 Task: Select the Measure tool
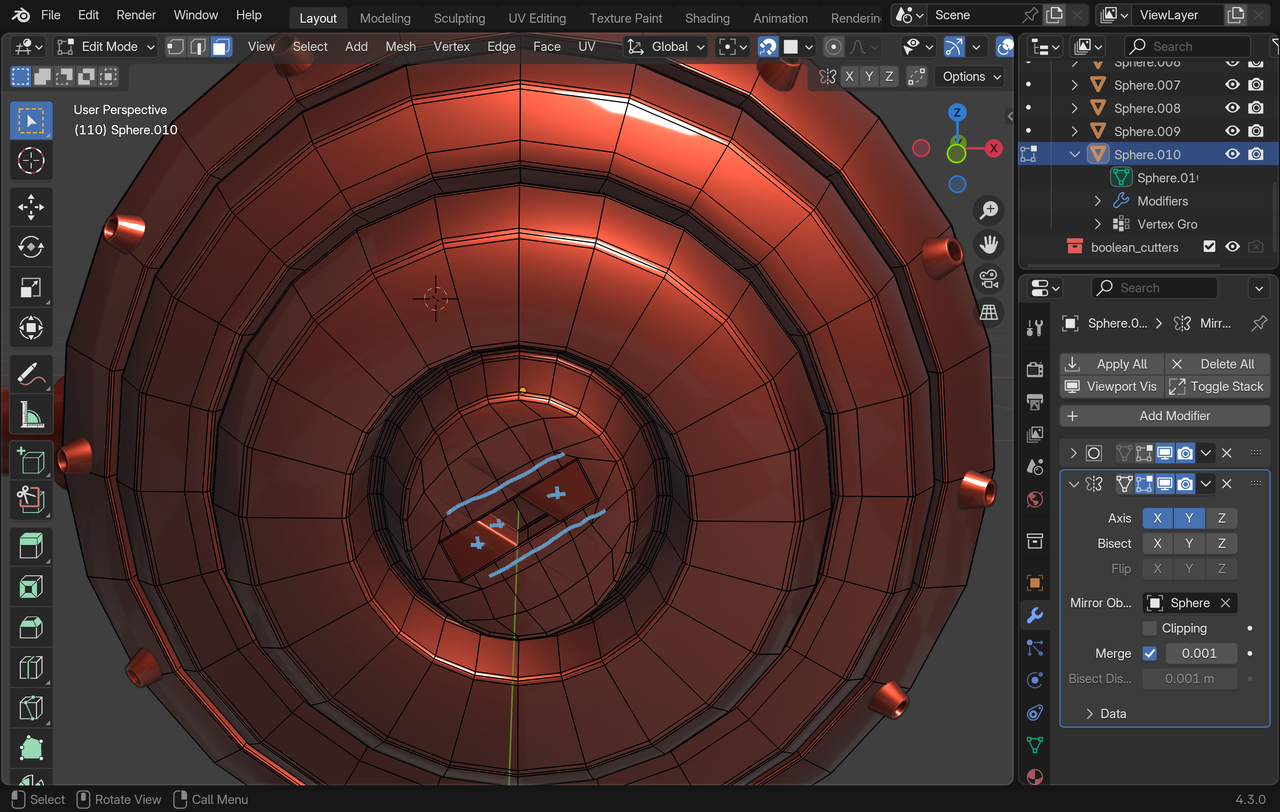point(31,415)
